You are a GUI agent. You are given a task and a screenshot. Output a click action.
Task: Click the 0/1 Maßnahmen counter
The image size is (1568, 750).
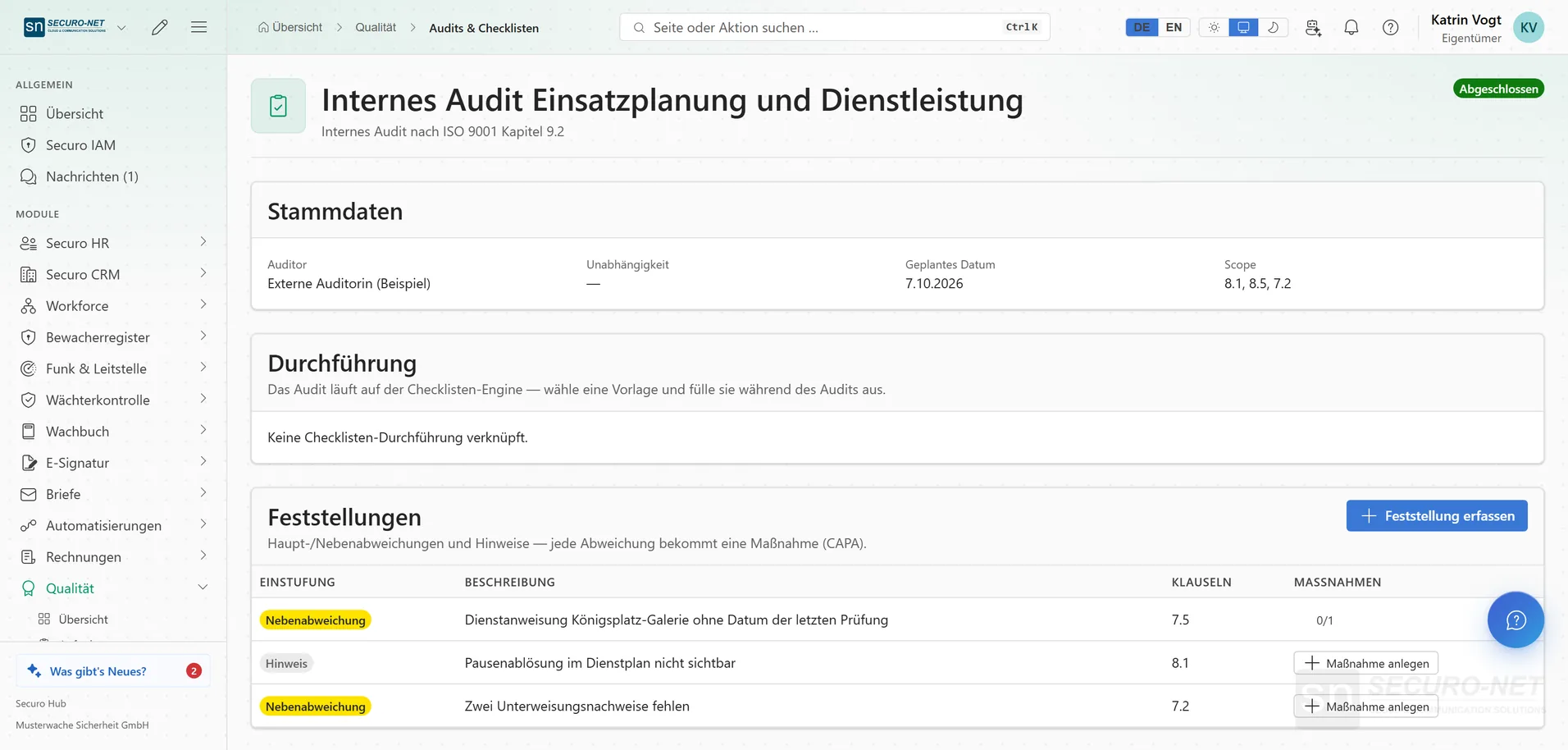click(1324, 620)
